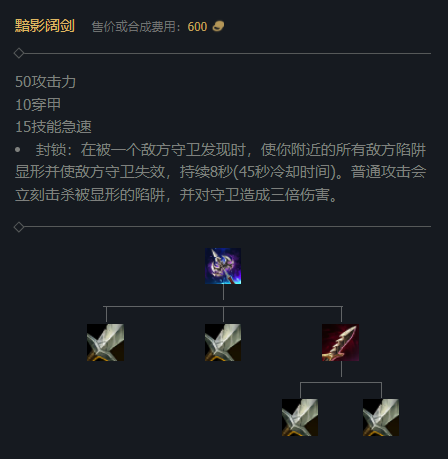Click the left Long Sword under the Serrated Dirk
The height and width of the screenshot is (459, 448).
point(300,417)
